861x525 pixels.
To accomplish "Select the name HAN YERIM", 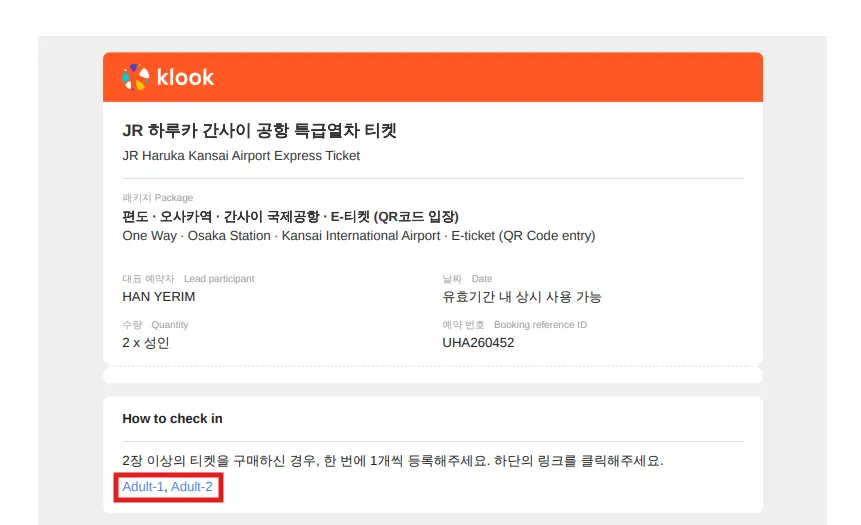I will pos(159,297).
